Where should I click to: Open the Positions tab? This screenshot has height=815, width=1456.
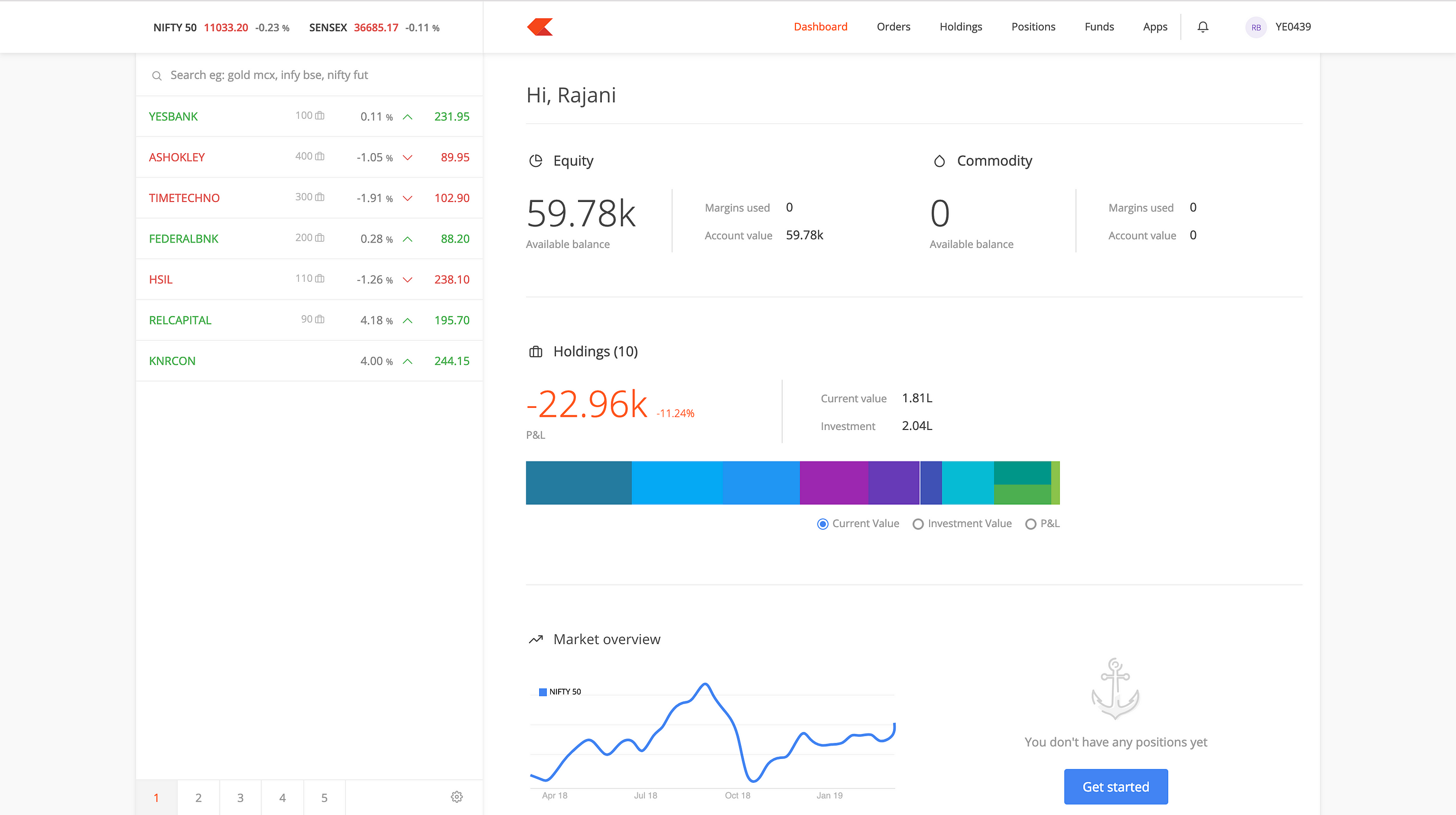(x=1033, y=27)
